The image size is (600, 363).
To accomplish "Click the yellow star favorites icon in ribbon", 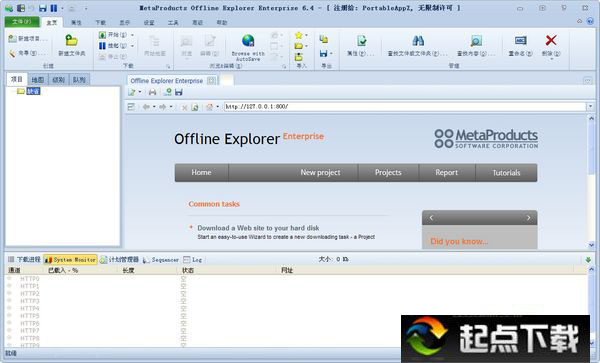I will tap(298, 35).
